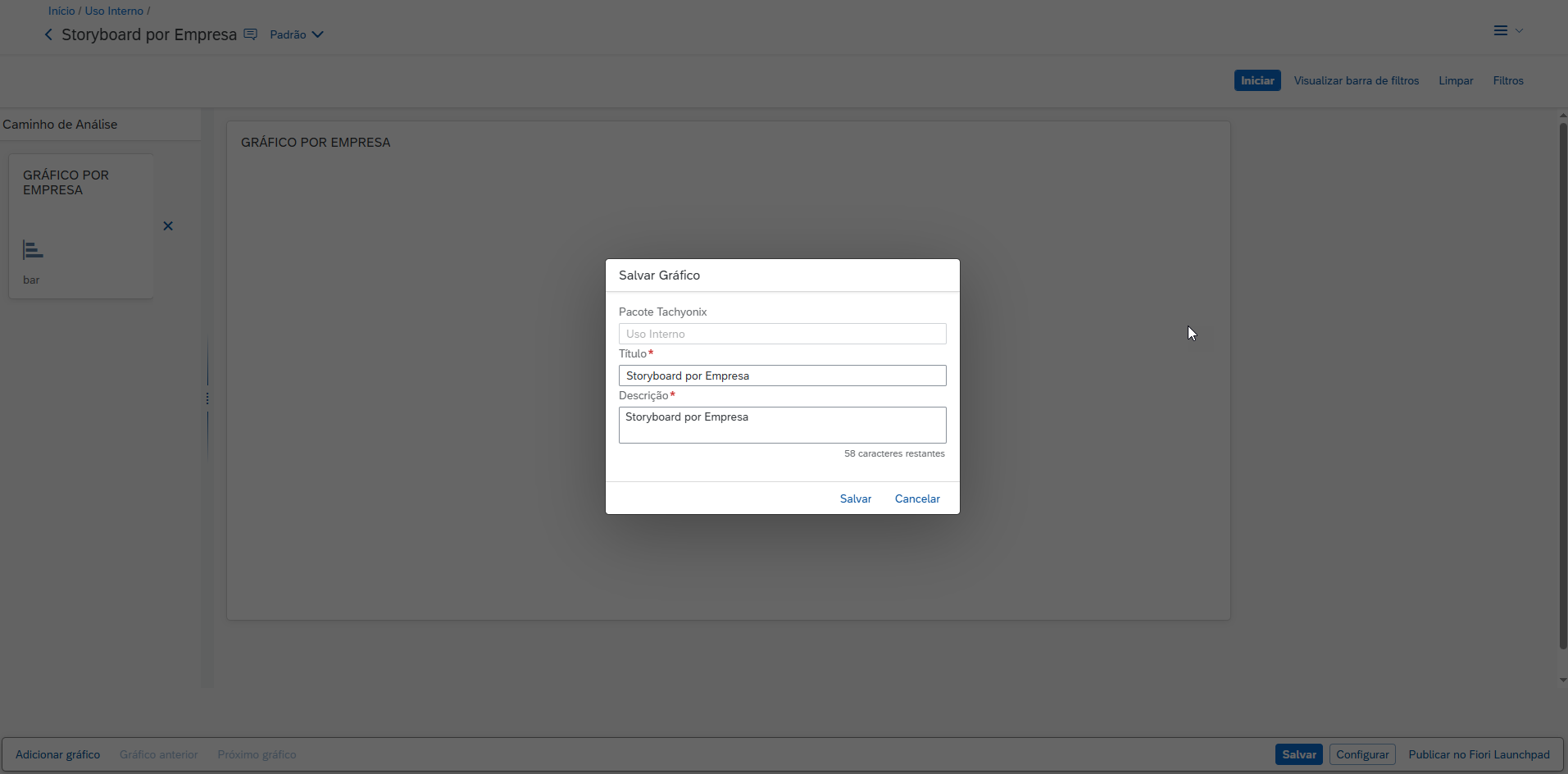Click Adicionar gráfico in the footer
This screenshot has width=1568, height=774.
pyautogui.click(x=57, y=754)
